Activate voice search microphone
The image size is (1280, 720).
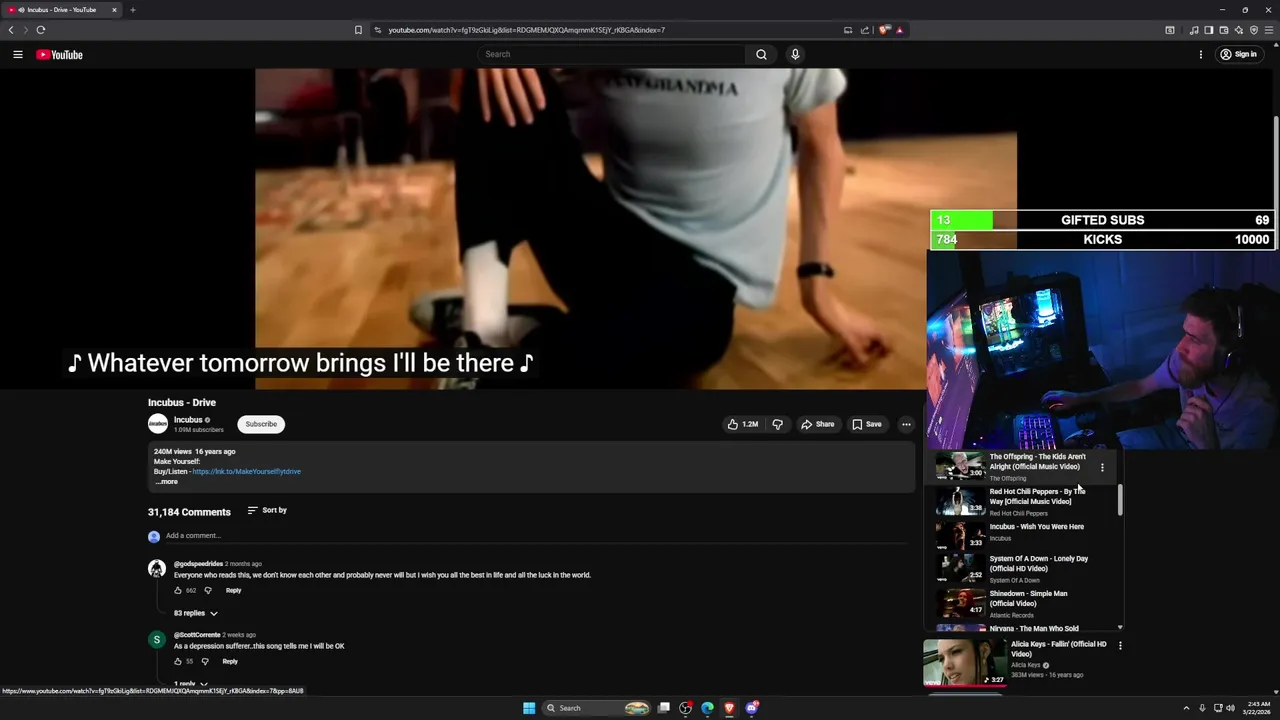tap(795, 54)
